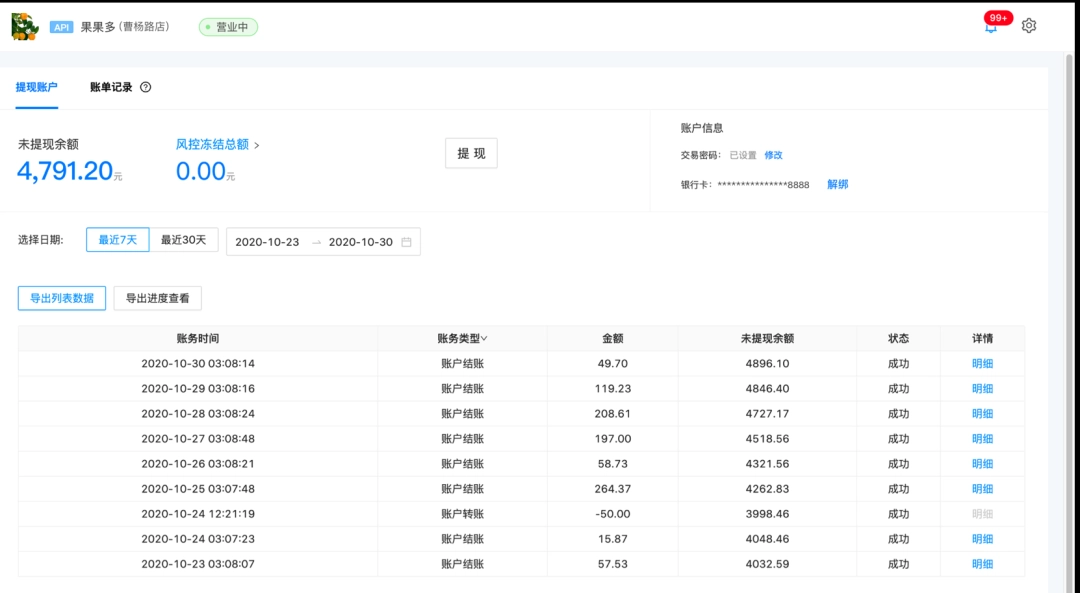
Task: Expand the start date picker 2020-10-23
Action: click(x=270, y=241)
